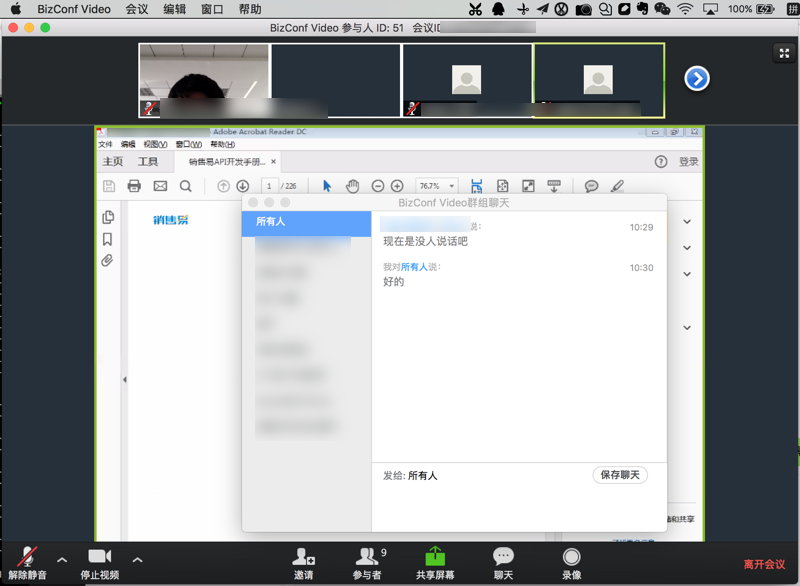Unmute microphone with 解除静音 button
Image resolution: width=800 pixels, height=586 pixels.
[x=28, y=563]
